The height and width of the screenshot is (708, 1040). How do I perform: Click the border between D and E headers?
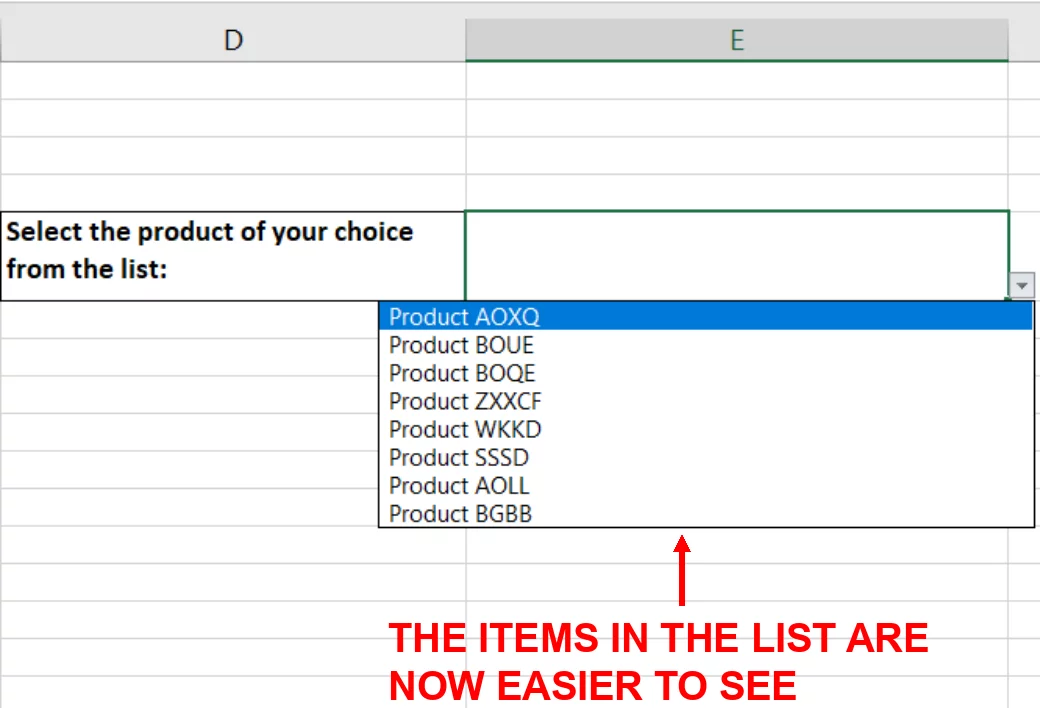click(x=466, y=40)
